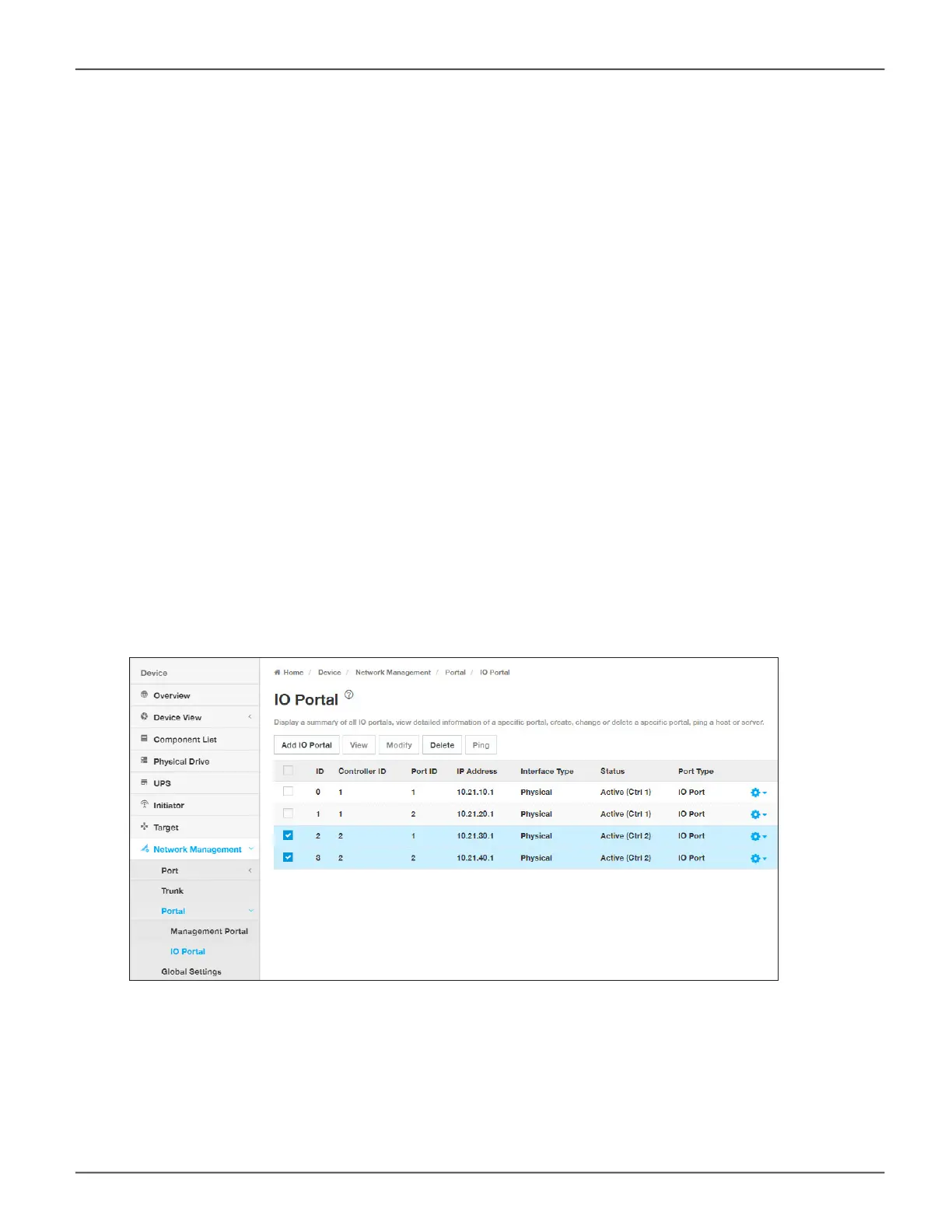Click the Network Management icon
Screen dimensions: 952x1232
click(145, 848)
